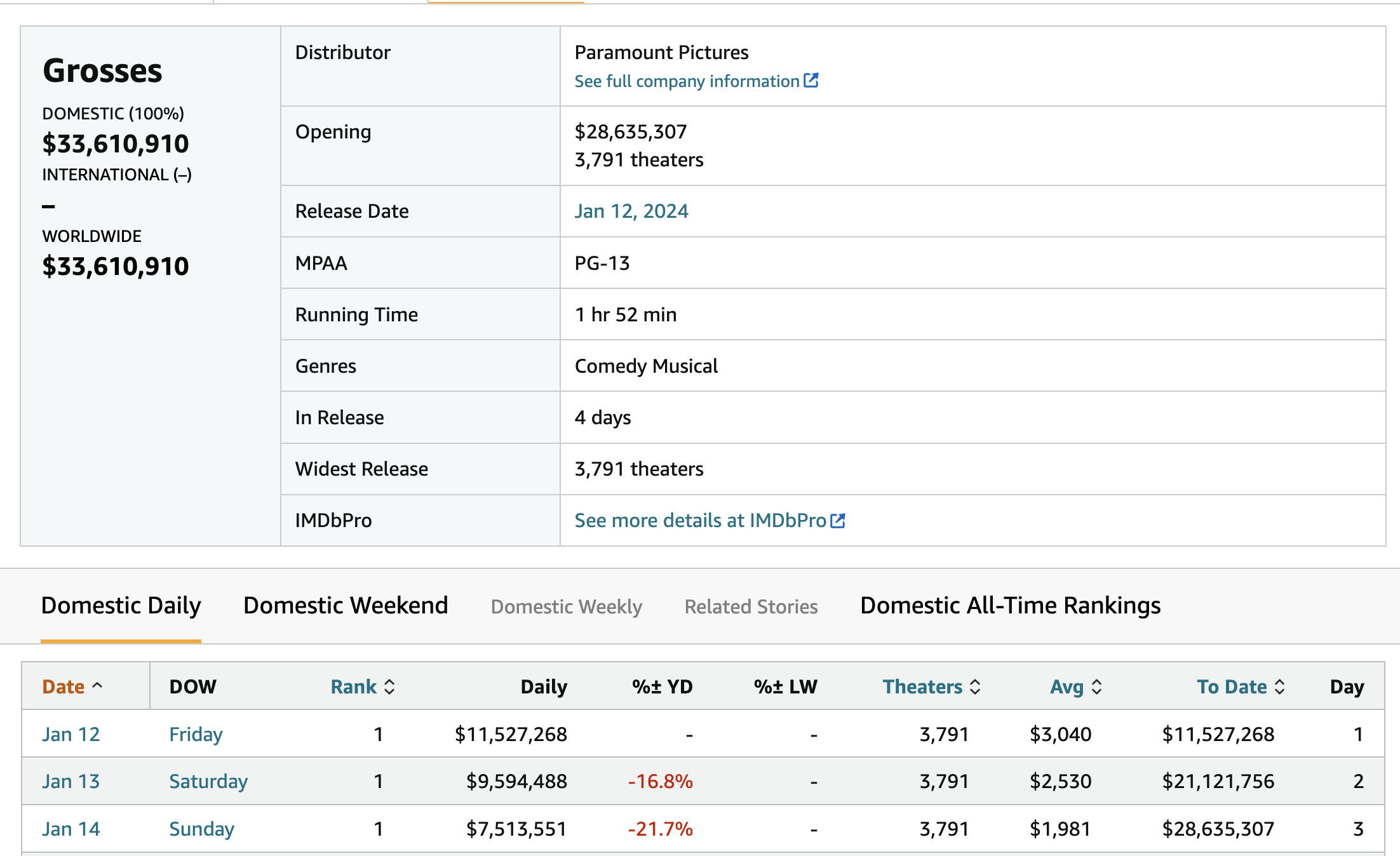The width and height of the screenshot is (1400, 856).
Task: Sort table by Date header
Action: (x=63, y=686)
